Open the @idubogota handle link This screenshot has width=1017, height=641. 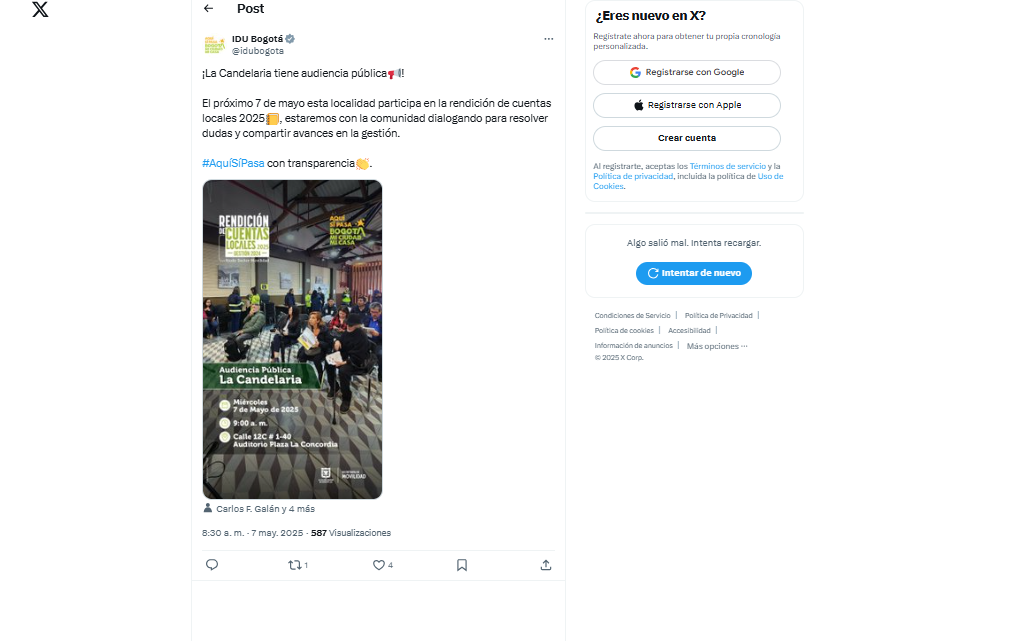[x=258, y=51]
